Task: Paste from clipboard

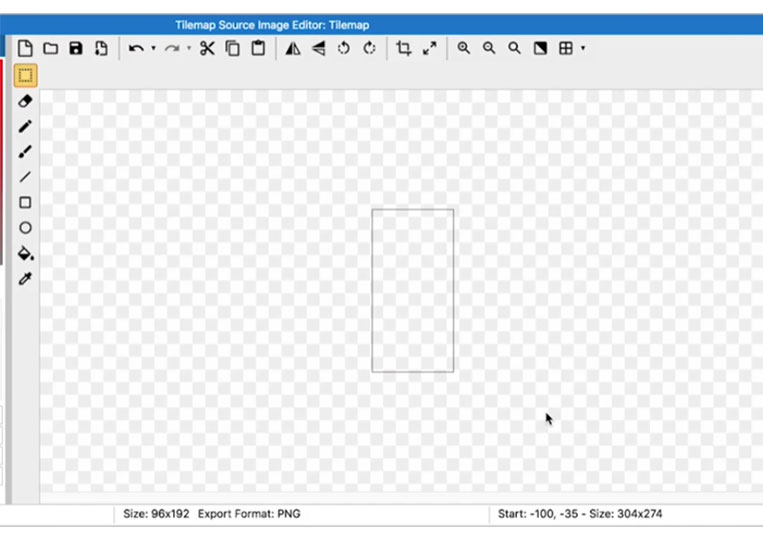Action: 258,48
